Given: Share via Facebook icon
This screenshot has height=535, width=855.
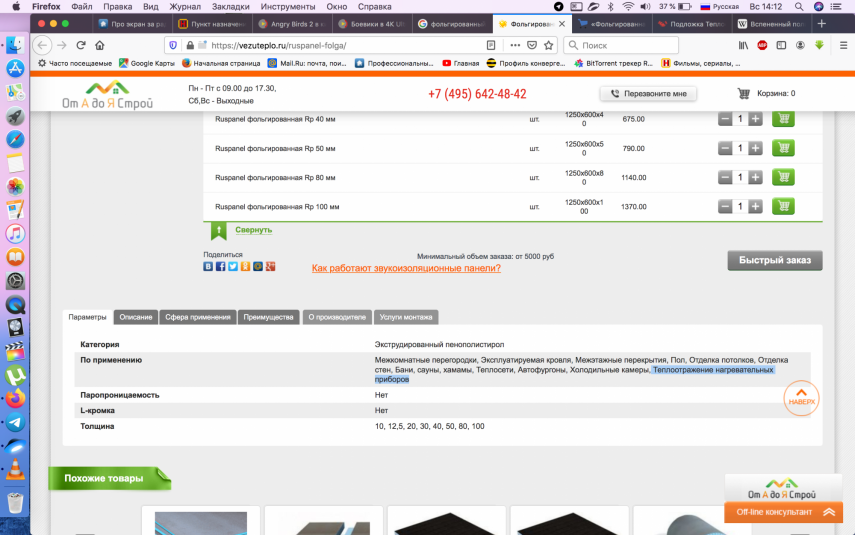Looking at the screenshot, I should pyautogui.click(x=220, y=266).
